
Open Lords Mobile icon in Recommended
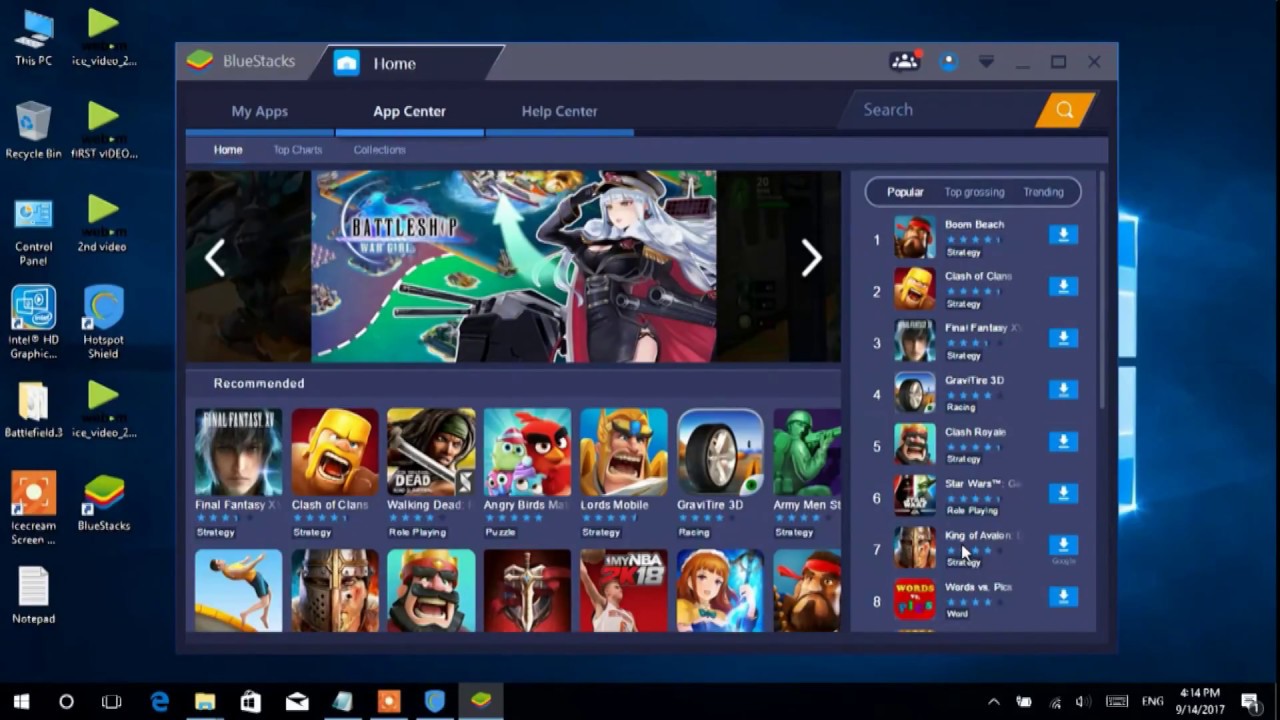624,452
